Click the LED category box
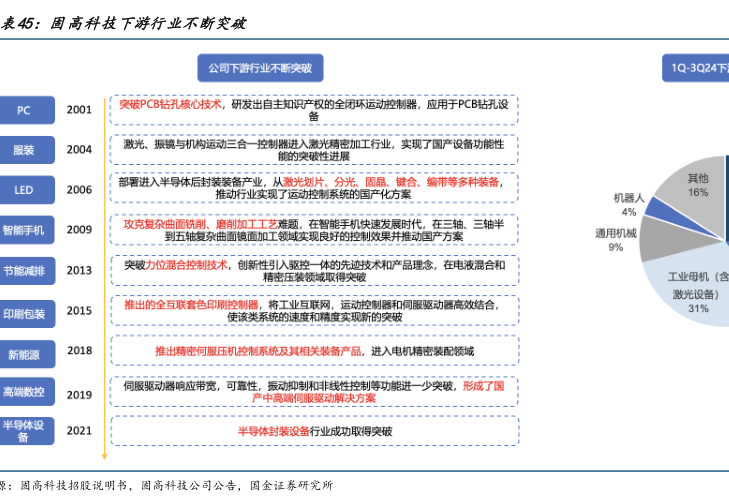 click(24, 189)
